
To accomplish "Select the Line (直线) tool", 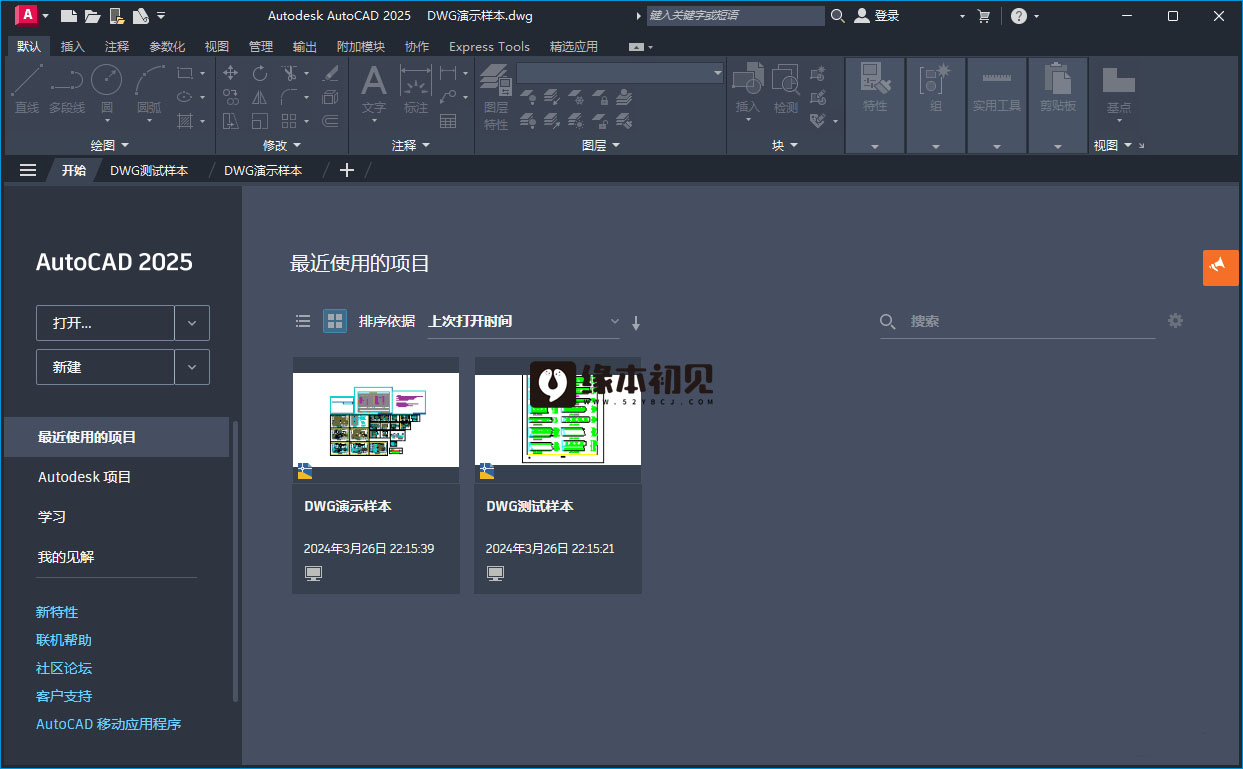I will pyautogui.click(x=27, y=89).
